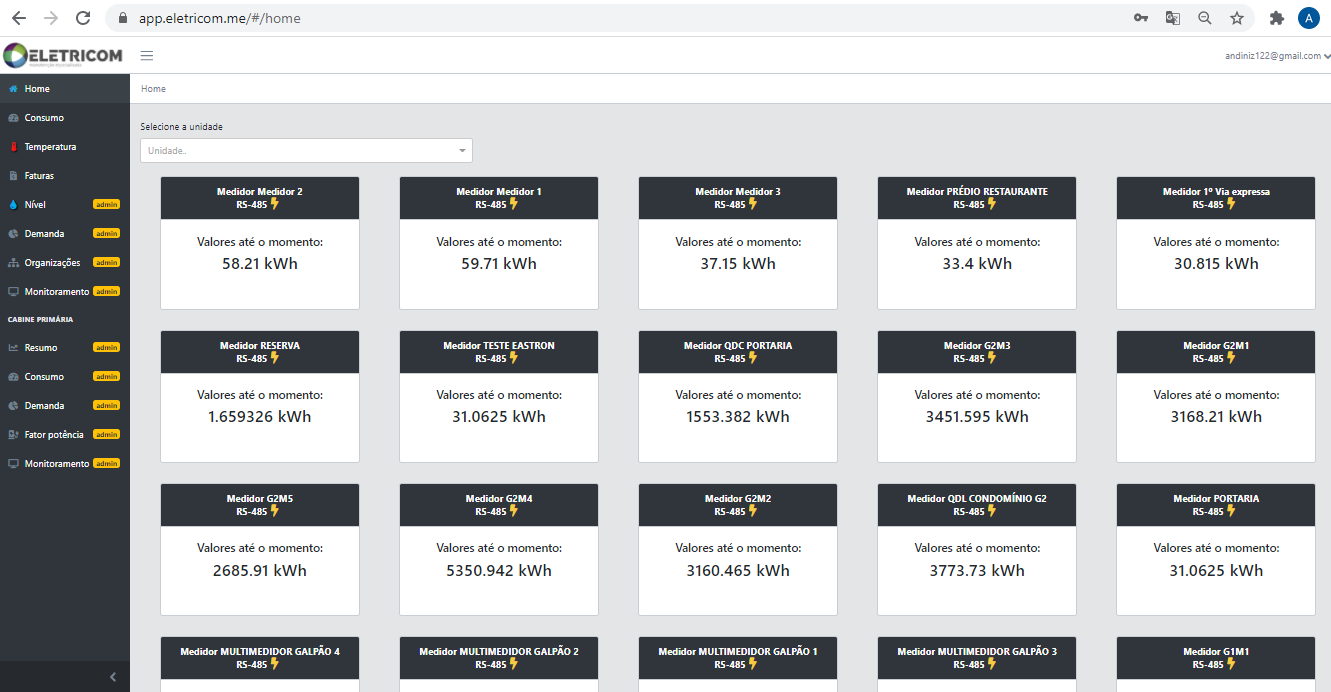The image size is (1331, 692).
Task: Open the Medidor G2M3 card header
Action: (x=977, y=352)
